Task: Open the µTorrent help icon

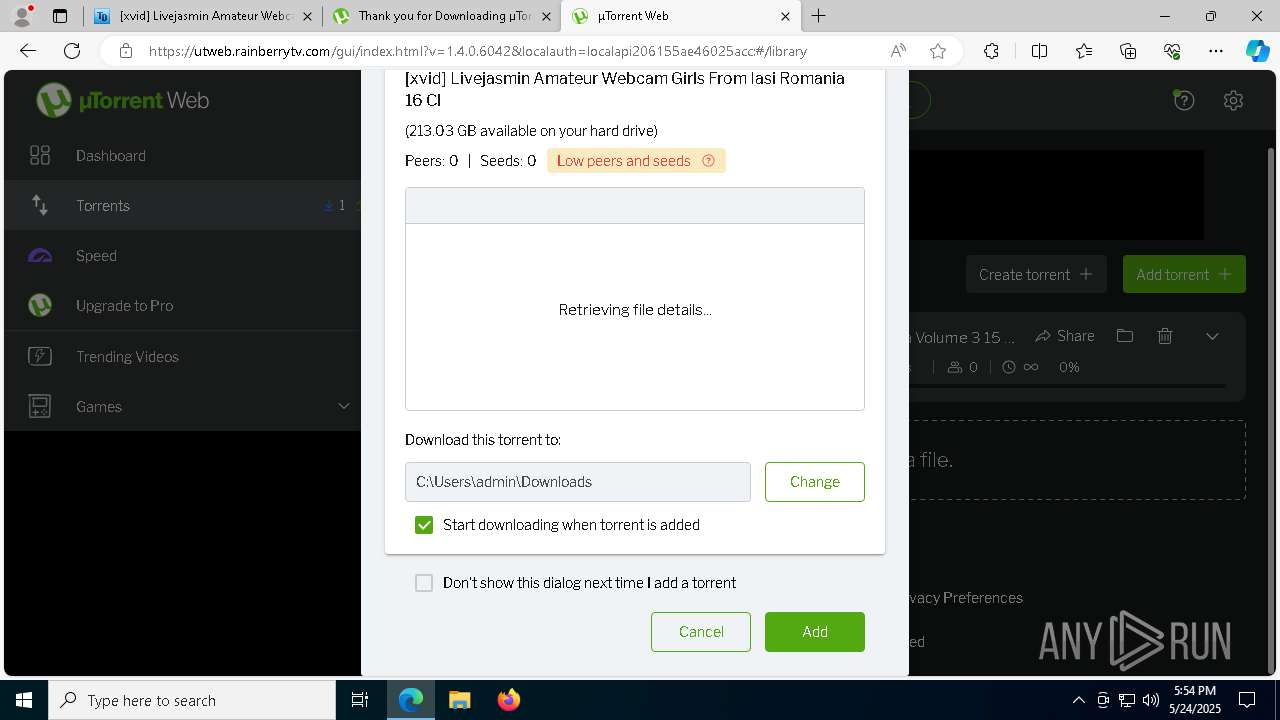Action: pos(1184,100)
